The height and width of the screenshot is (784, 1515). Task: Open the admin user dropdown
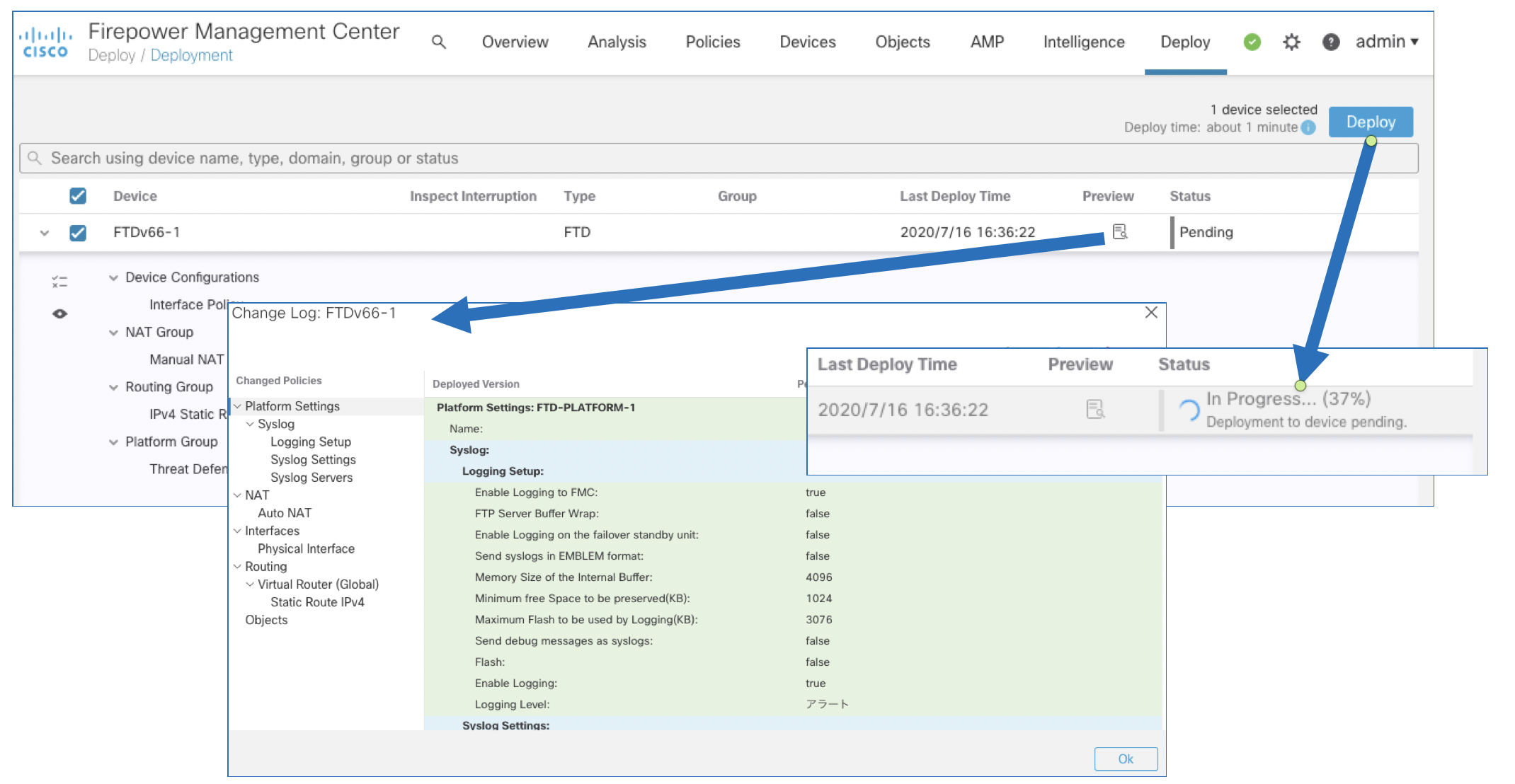[x=1386, y=42]
